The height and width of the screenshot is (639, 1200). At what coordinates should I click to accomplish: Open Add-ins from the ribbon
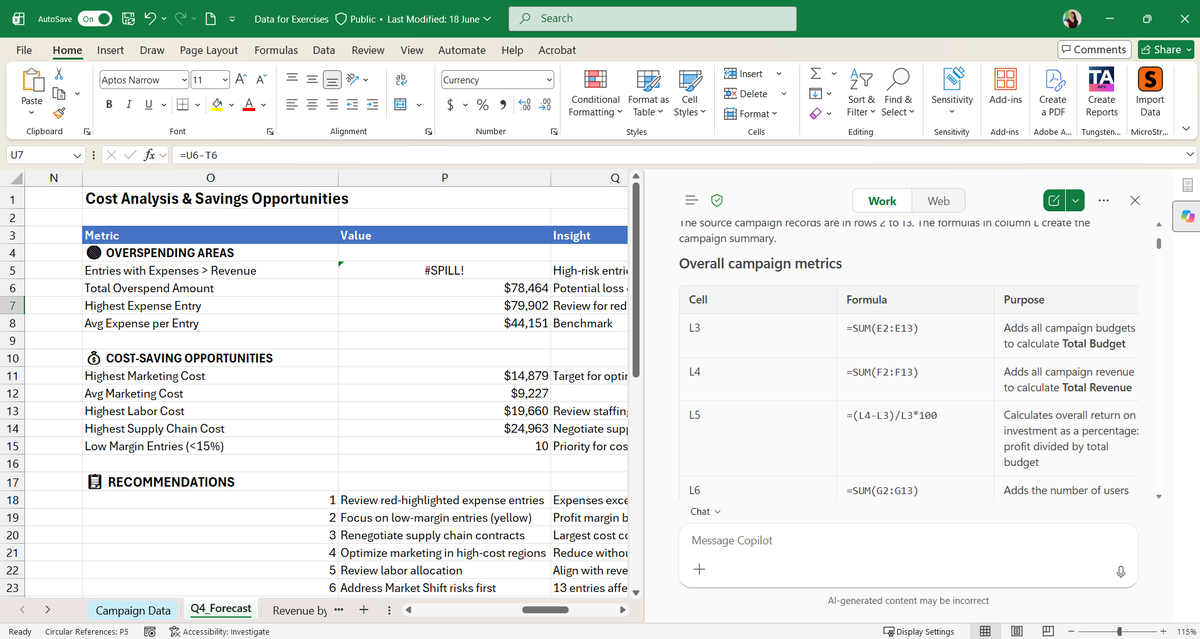coord(1005,87)
